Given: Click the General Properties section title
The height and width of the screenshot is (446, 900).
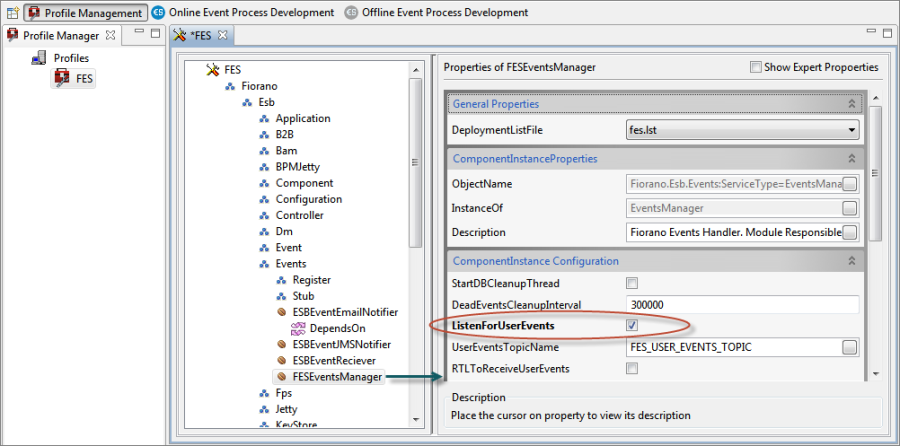Looking at the screenshot, I should pos(496,104).
